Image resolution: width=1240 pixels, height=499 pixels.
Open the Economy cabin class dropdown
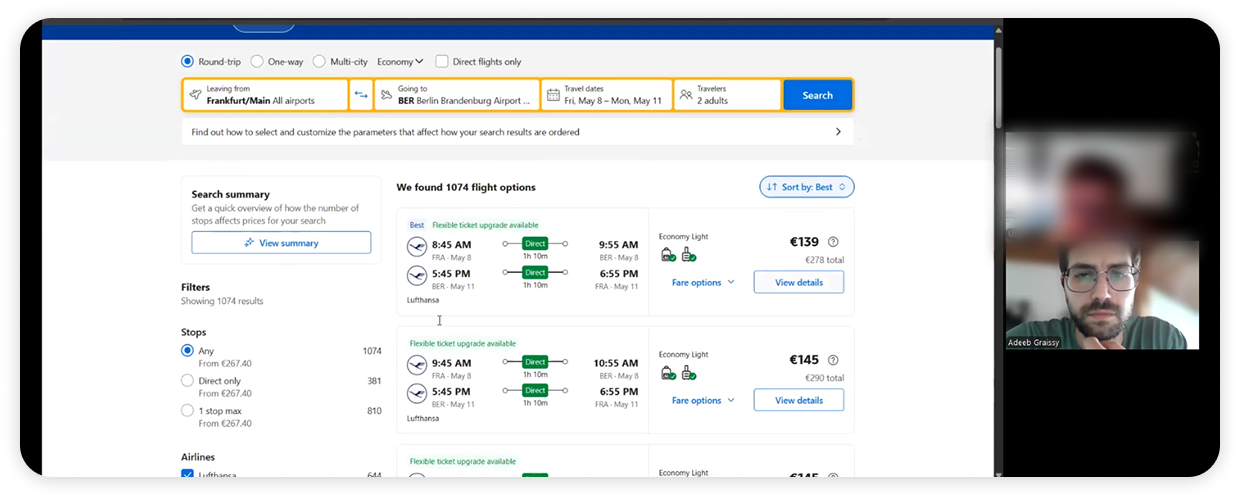tap(400, 61)
